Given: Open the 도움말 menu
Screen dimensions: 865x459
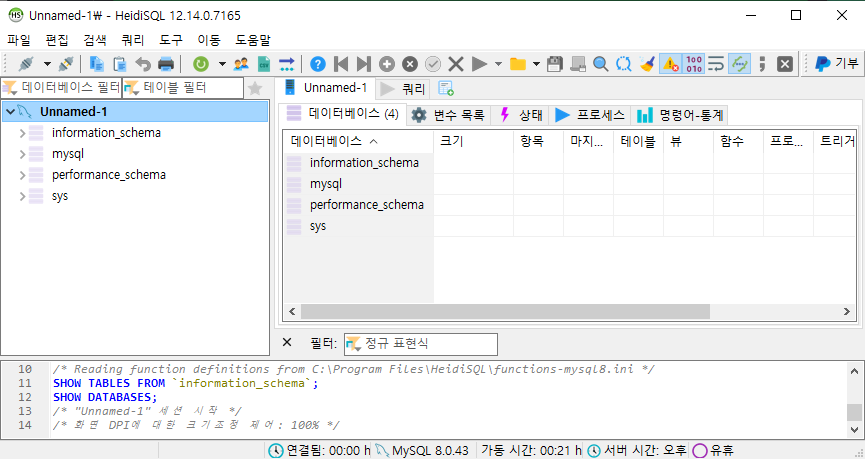Looking at the screenshot, I should pyautogui.click(x=253, y=40).
